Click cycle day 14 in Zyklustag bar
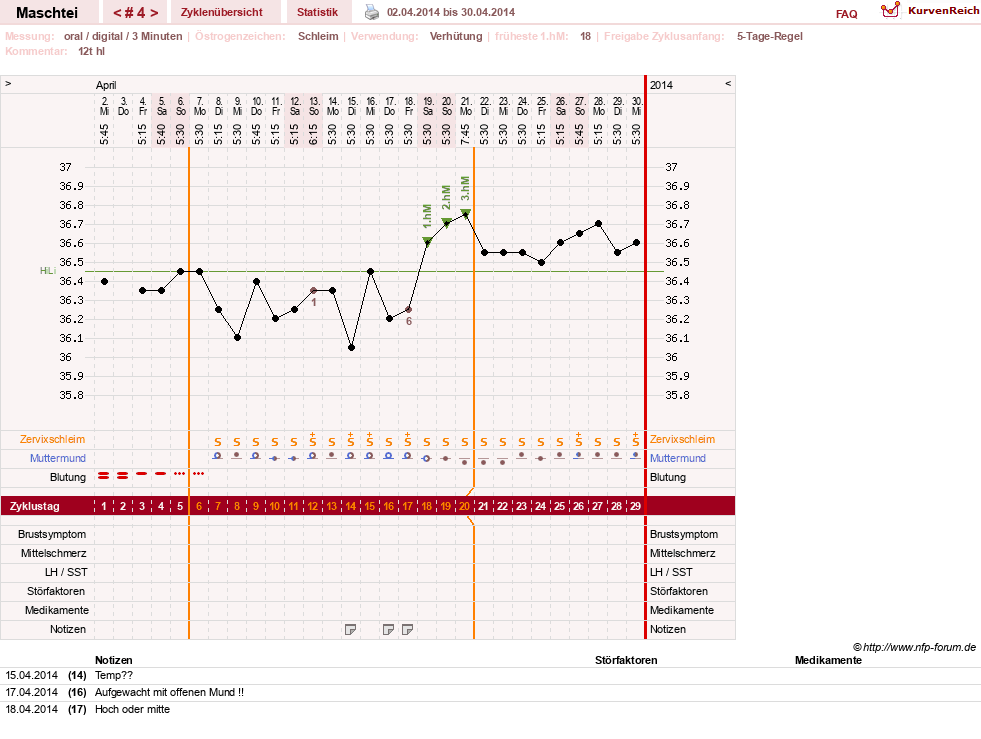 click(x=351, y=506)
